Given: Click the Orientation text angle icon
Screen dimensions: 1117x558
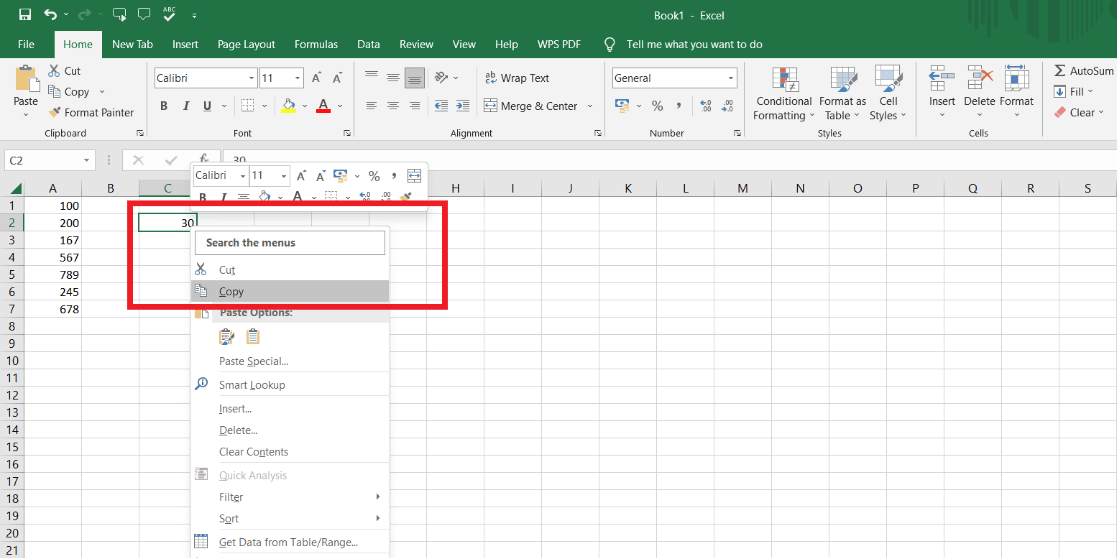Looking at the screenshot, I should (441, 78).
